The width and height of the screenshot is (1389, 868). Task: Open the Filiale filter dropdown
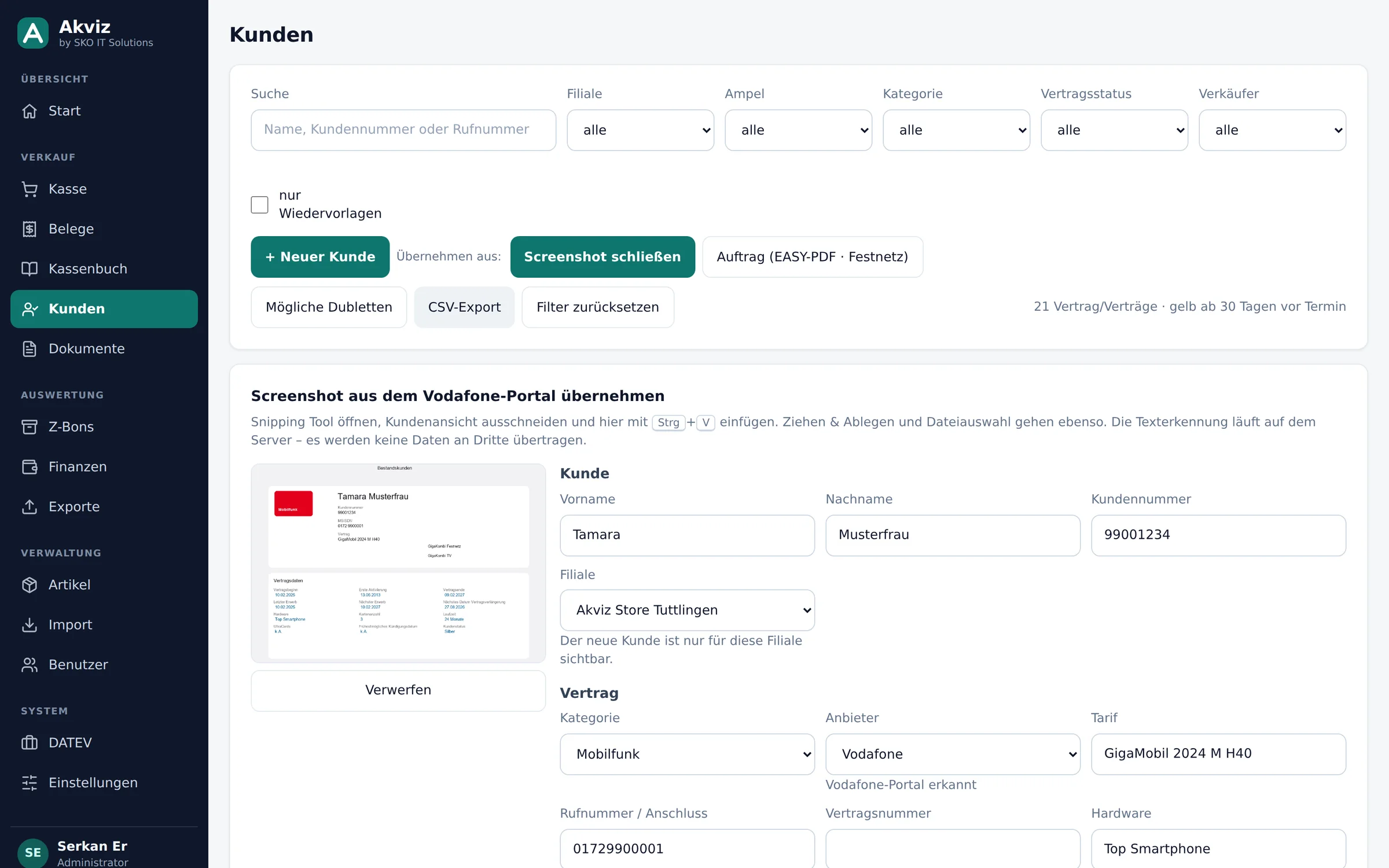pyautogui.click(x=640, y=130)
